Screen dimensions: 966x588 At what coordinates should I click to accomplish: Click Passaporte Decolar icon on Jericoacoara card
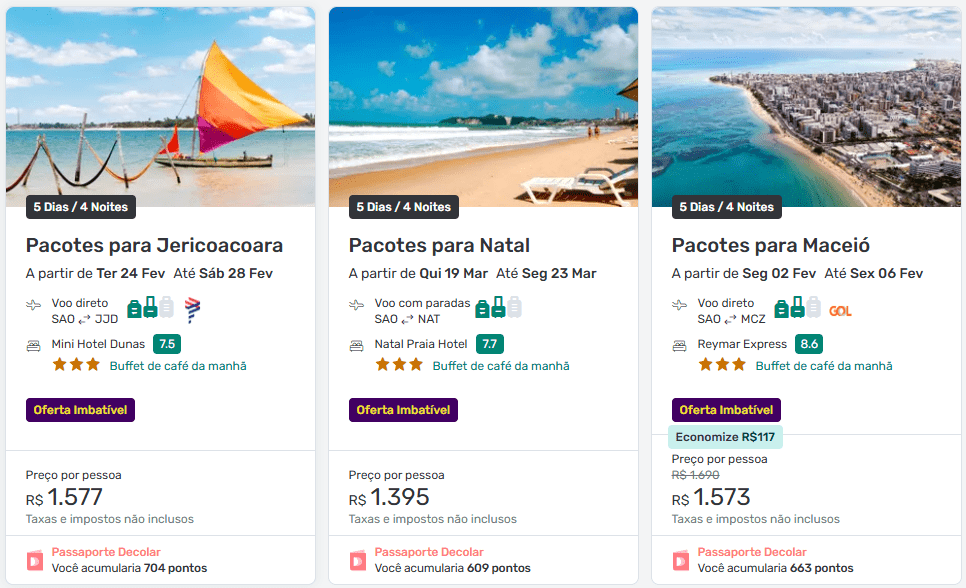coord(35,560)
